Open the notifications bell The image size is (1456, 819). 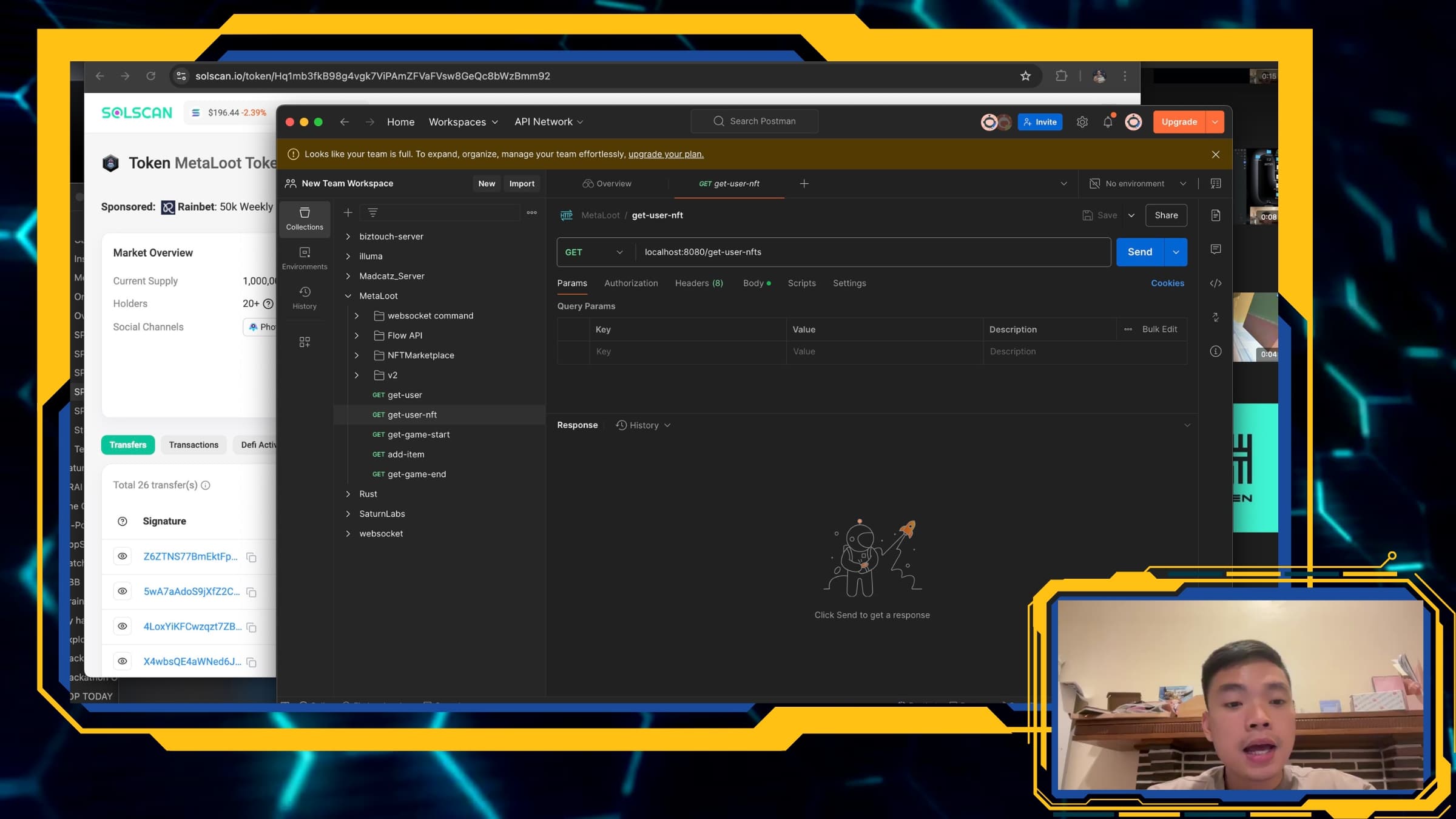coord(1108,122)
